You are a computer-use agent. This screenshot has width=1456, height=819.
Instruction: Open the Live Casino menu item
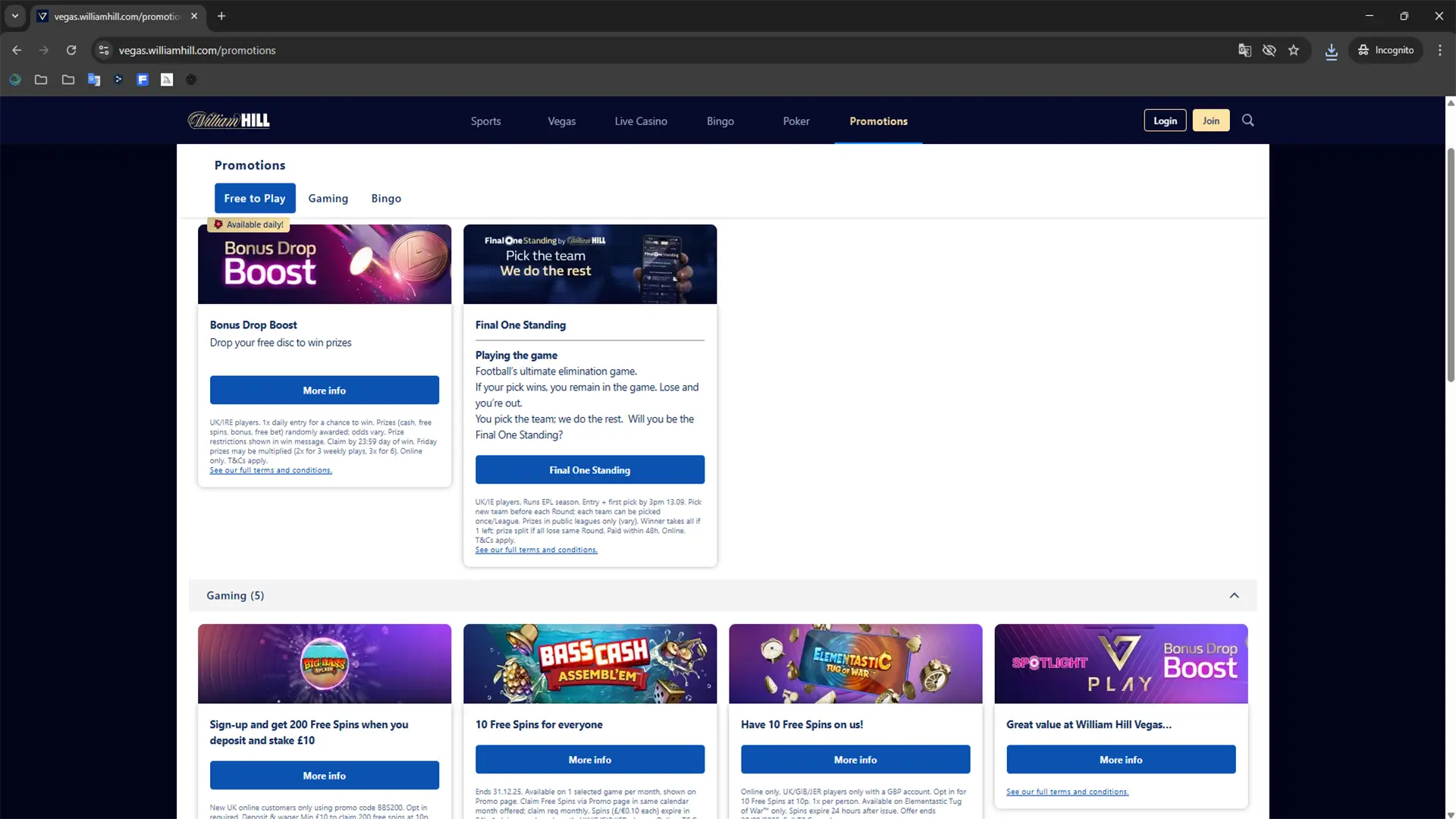(x=641, y=121)
